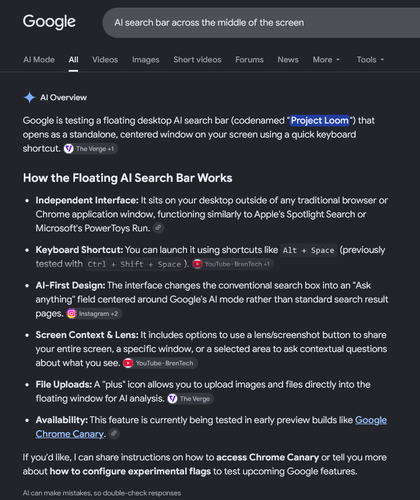Click the Google logo
Image resolution: width=420 pixels, height=500 pixels.
point(49,22)
